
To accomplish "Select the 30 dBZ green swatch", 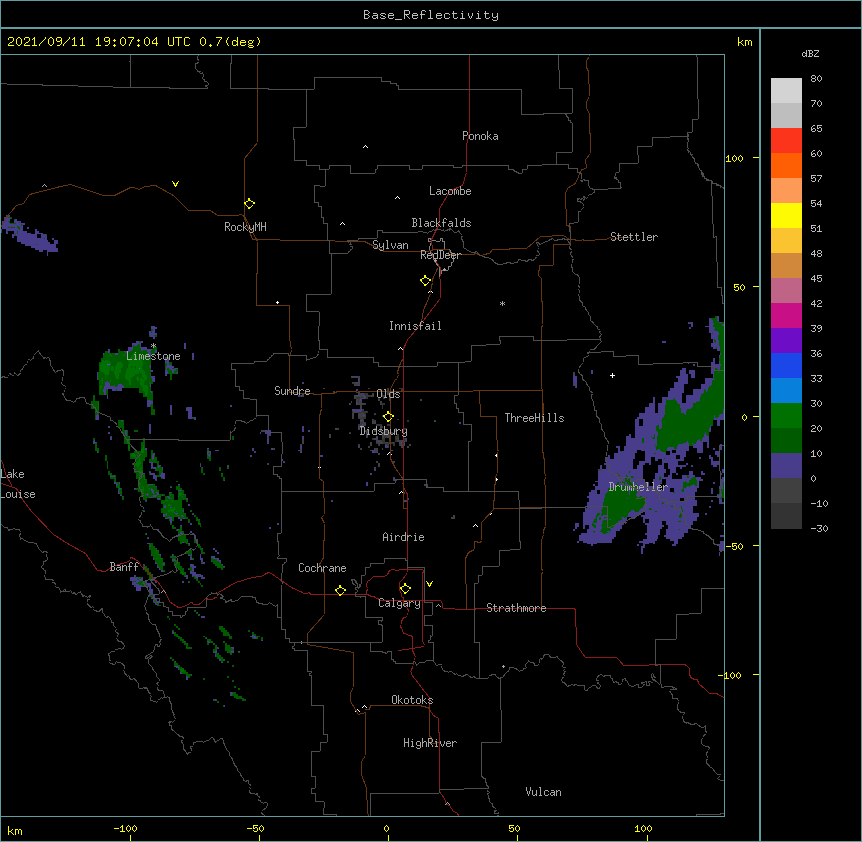I will point(786,416).
